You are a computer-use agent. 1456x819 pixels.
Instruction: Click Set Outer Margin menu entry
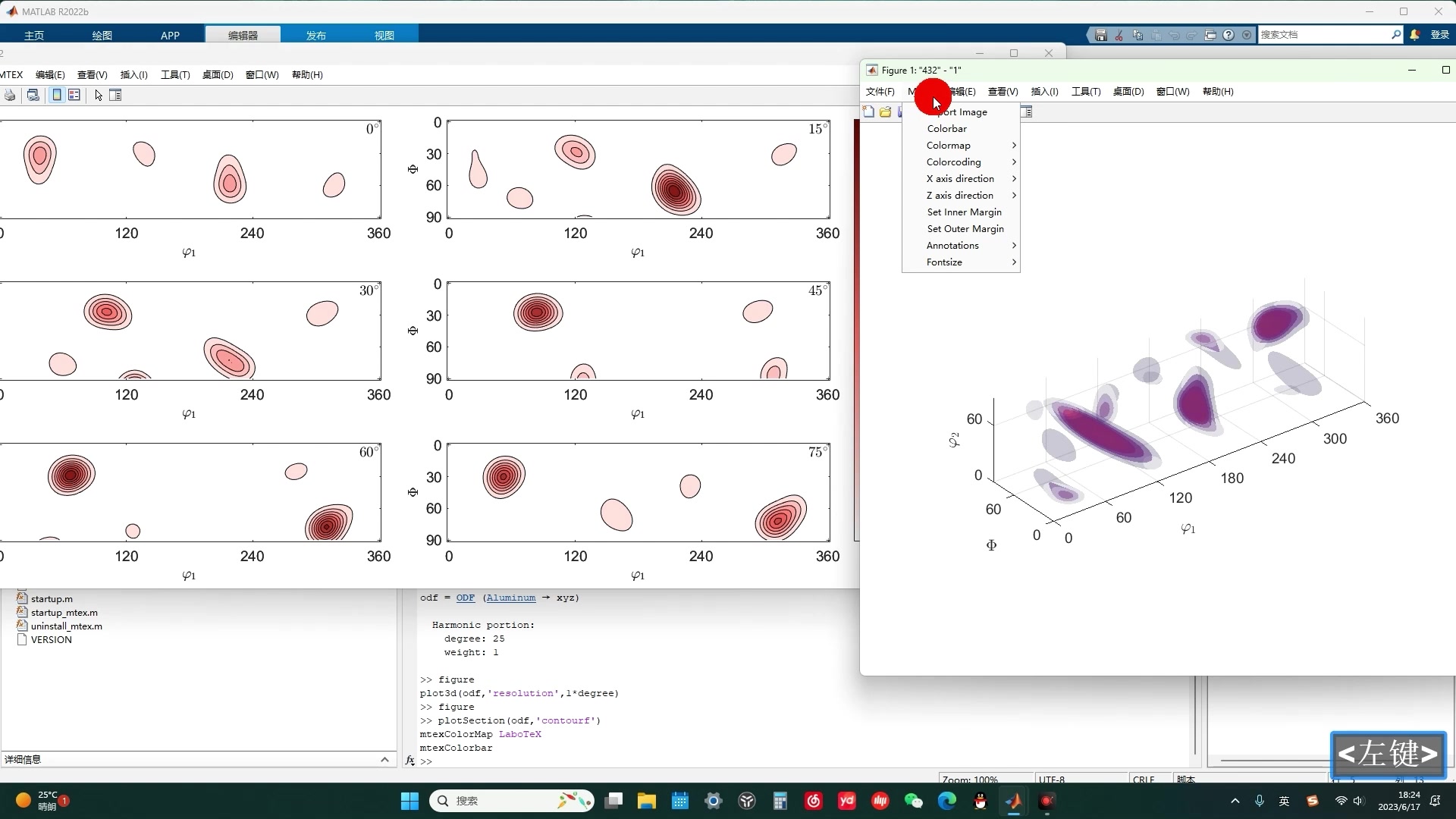pyautogui.click(x=965, y=229)
